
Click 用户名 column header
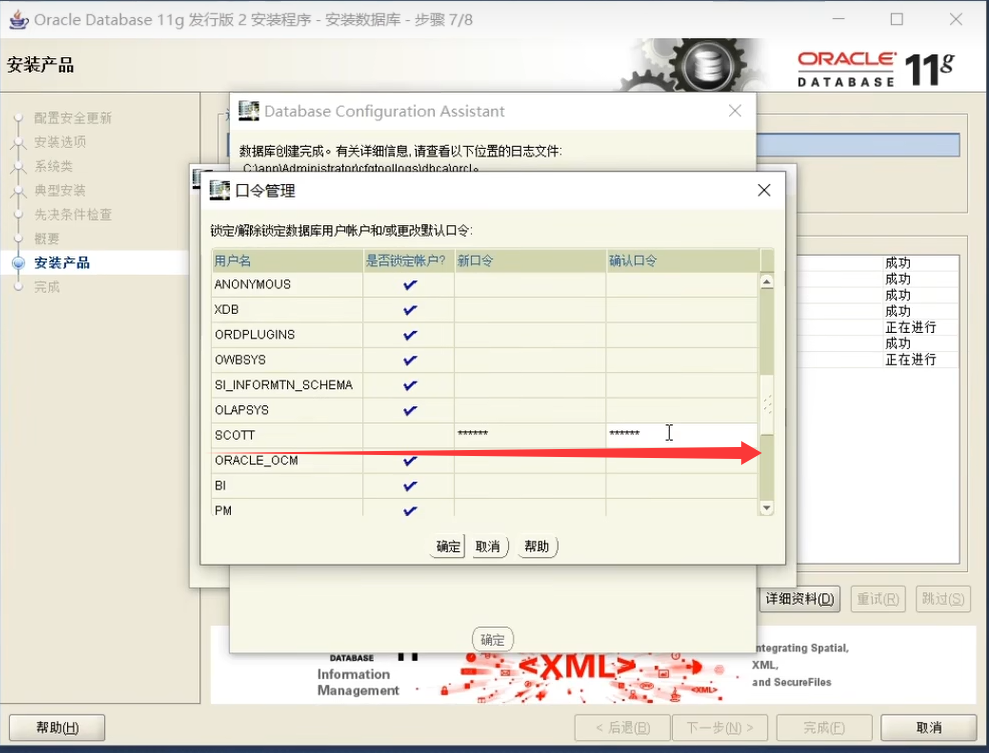287,260
